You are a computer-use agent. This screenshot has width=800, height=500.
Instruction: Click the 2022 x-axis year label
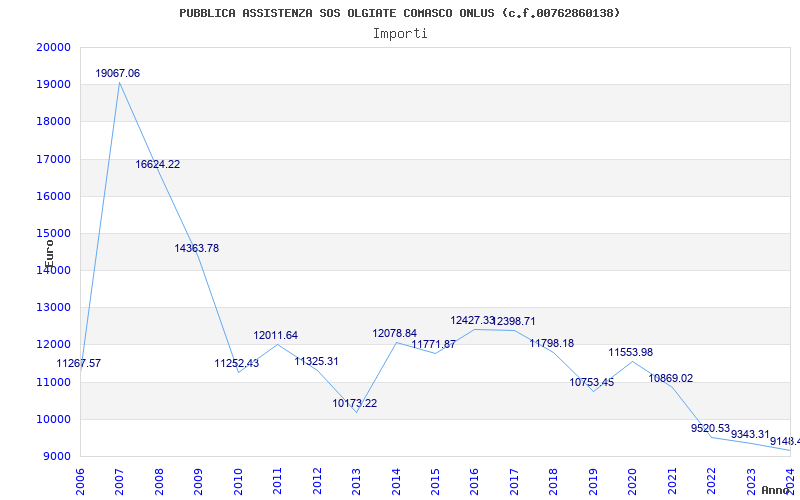[711, 481]
